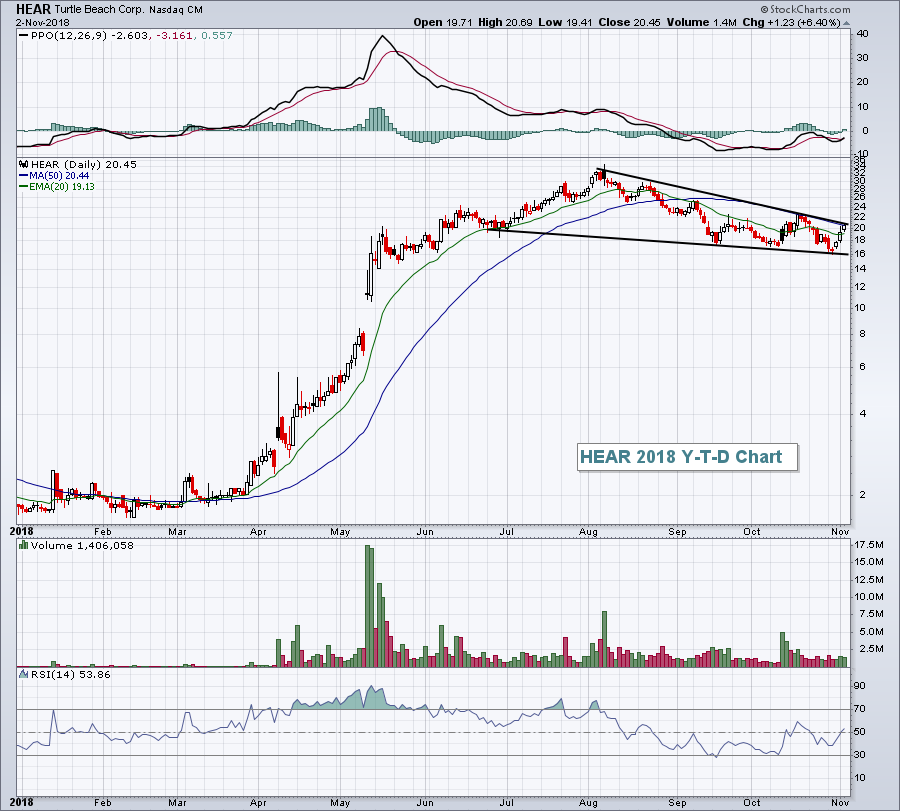Click the 7.5M volume axis label
Screen dimensions: 900x811
coord(870,614)
